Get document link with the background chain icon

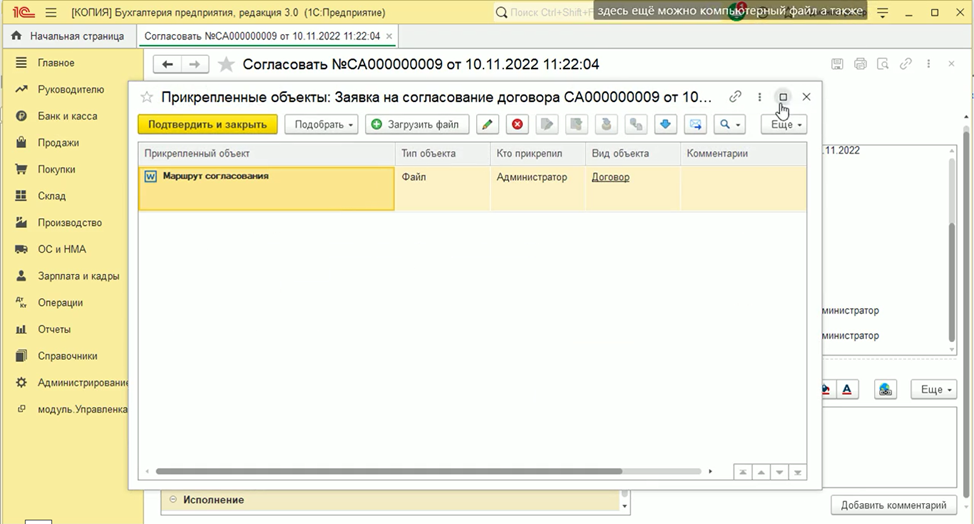tap(906, 63)
